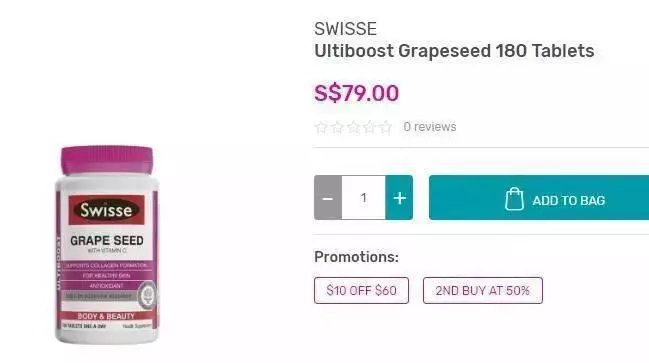The width and height of the screenshot is (649, 363).
Task: Give a five-star rating
Action: click(x=385, y=127)
